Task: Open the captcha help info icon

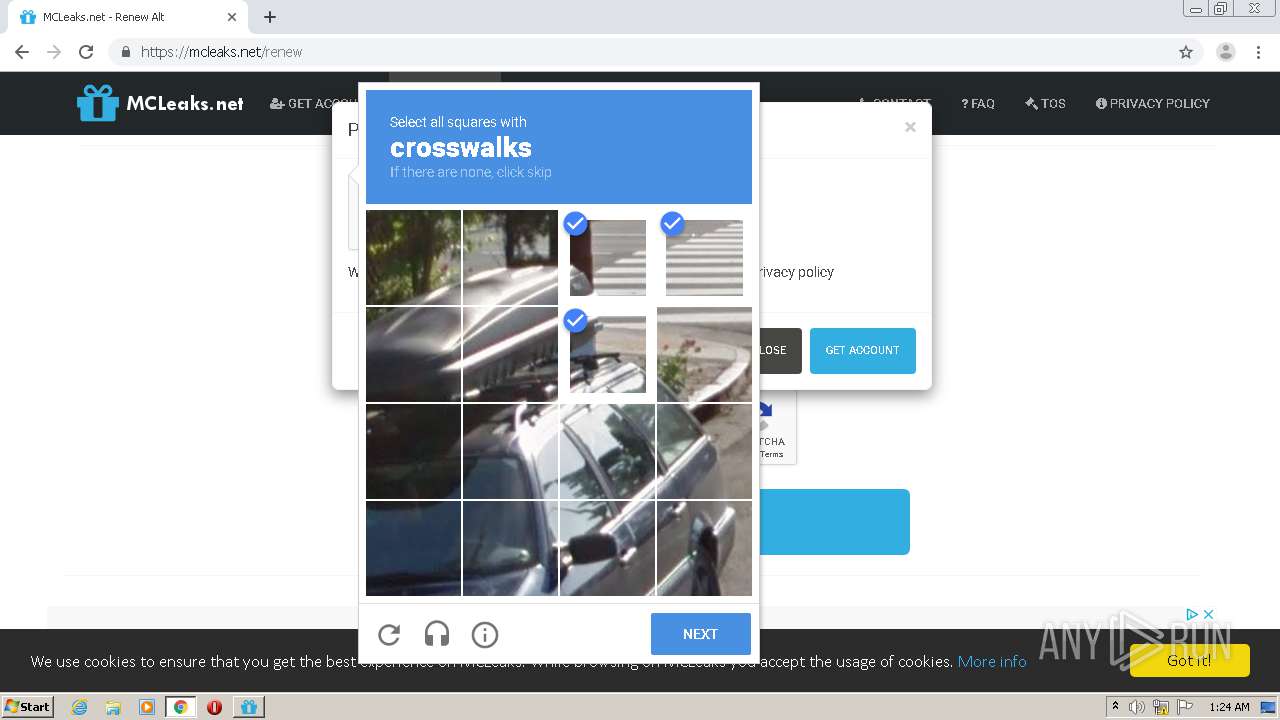Action: click(x=485, y=634)
